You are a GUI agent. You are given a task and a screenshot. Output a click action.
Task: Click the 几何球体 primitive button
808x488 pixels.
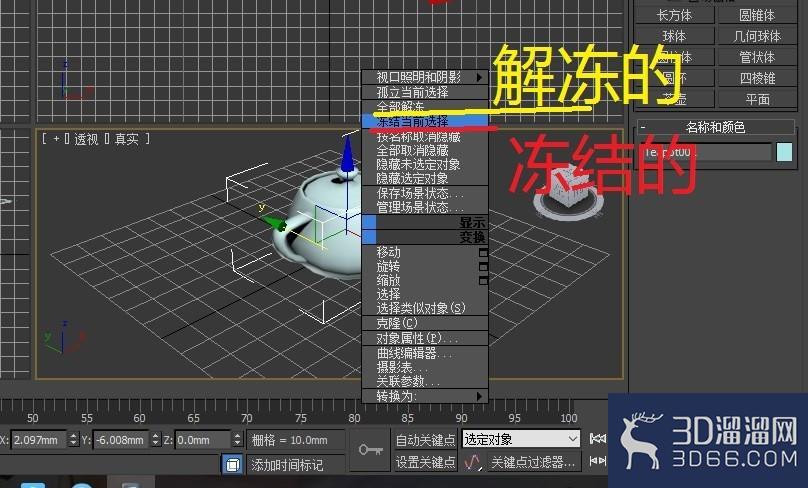point(757,37)
